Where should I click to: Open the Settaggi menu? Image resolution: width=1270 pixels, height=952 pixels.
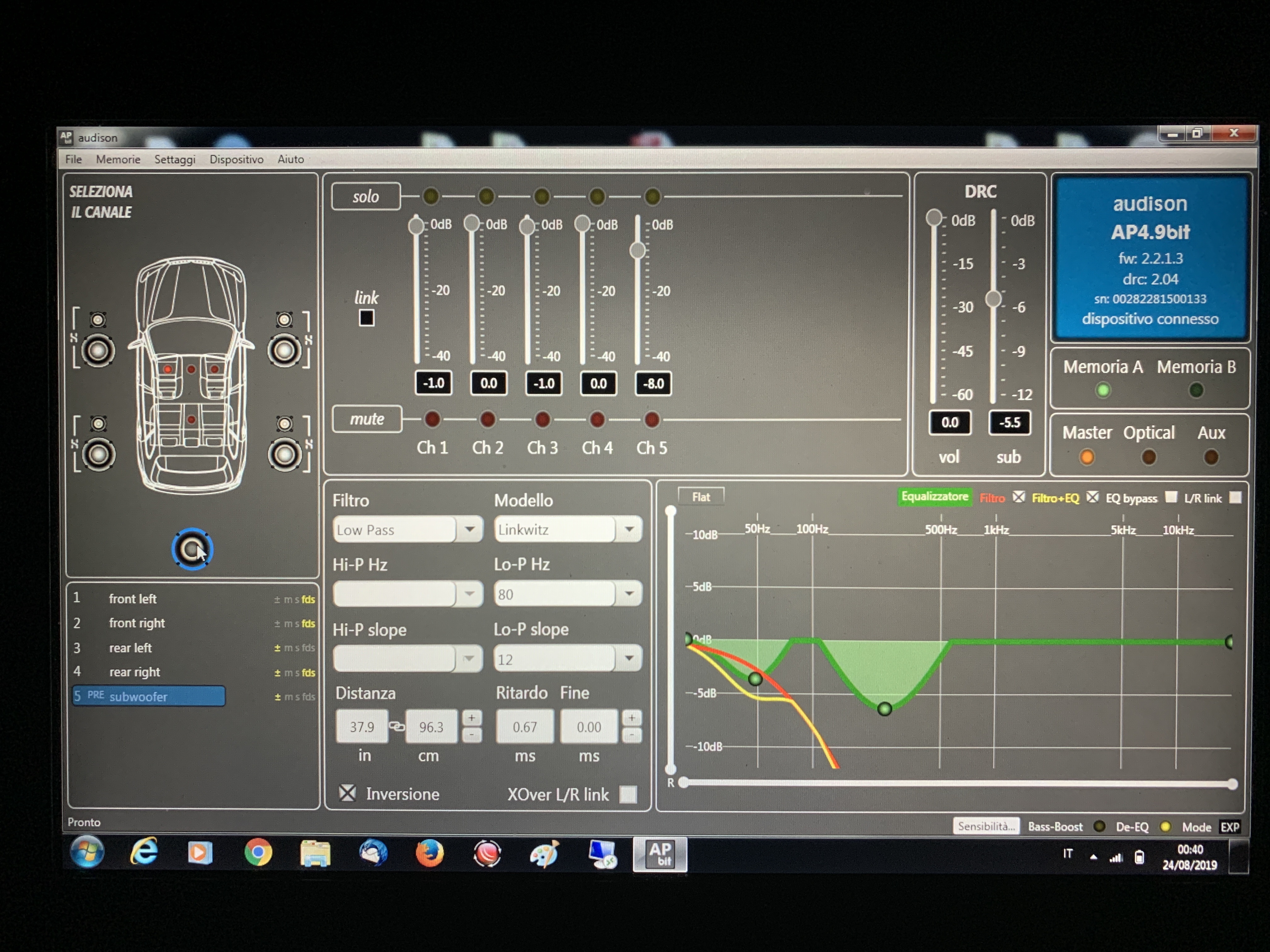(x=174, y=160)
